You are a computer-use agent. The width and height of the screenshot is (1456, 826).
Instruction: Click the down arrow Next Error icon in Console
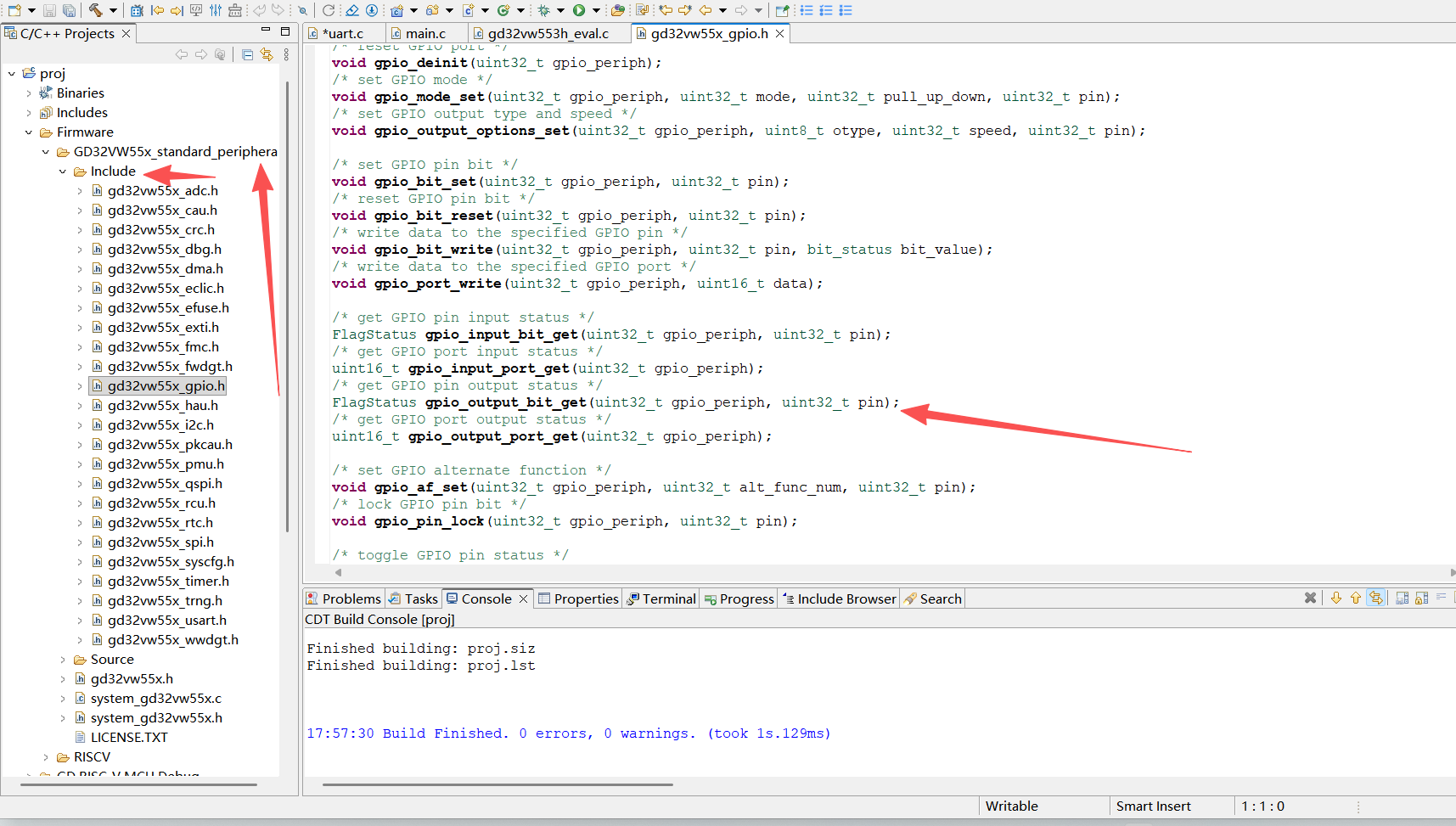click(x=1336, y=598)
